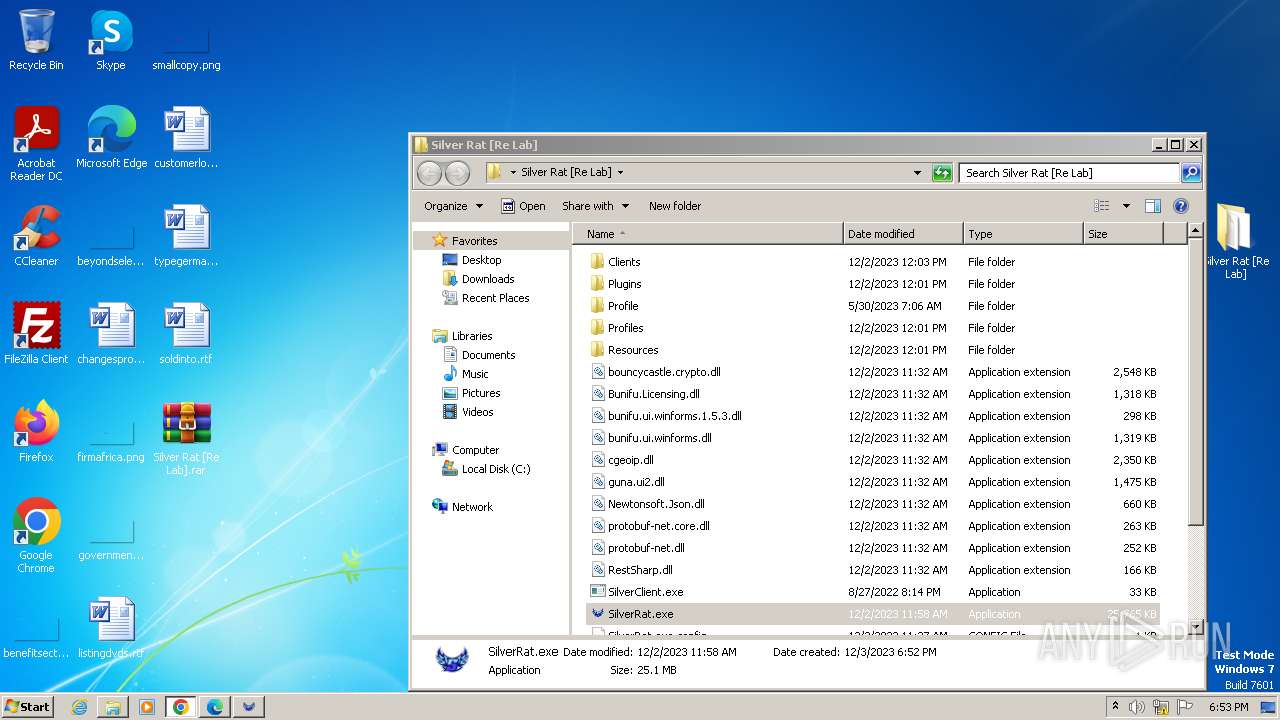Open Google Chrome desktop shortcut

click(36, 536)
